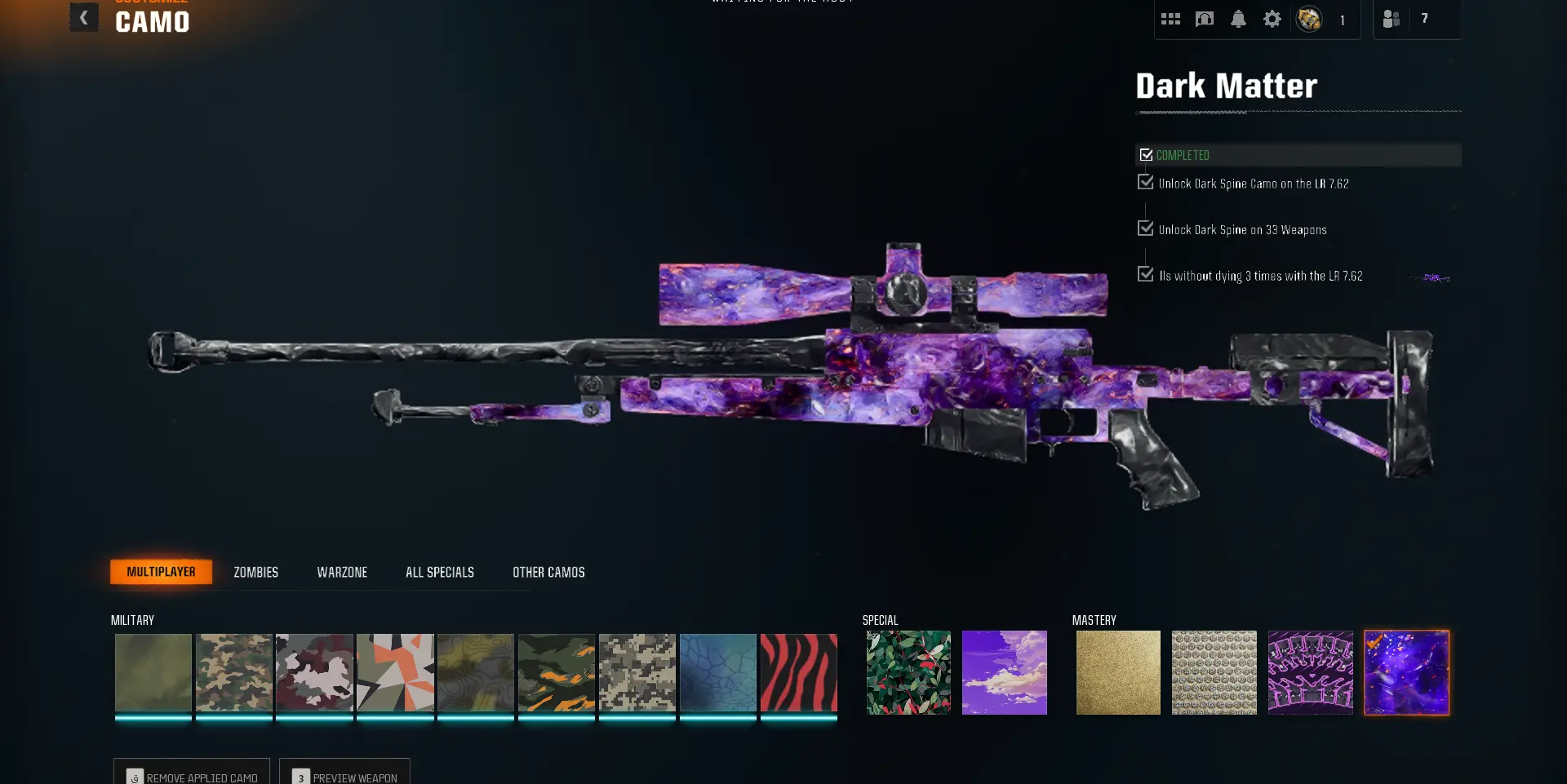Click the Dark Spine on 33 Weapons checkbox
Viewport: 1567px width, 784px height.
click(1146, 228)
